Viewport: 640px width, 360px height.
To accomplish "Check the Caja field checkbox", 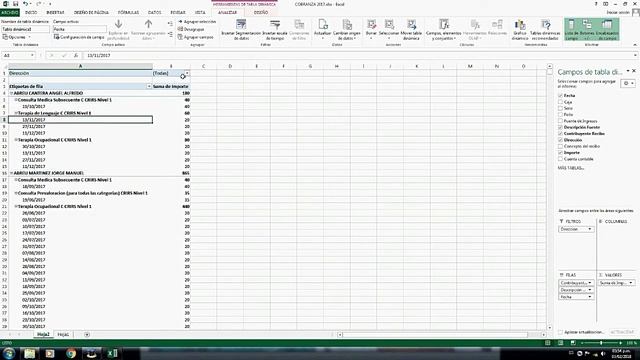I will click(560, 102).
